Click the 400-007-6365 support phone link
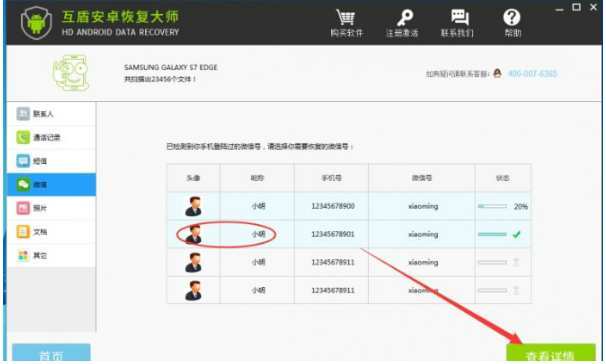This screenshot has width=606, height=364. pos(532,73)
